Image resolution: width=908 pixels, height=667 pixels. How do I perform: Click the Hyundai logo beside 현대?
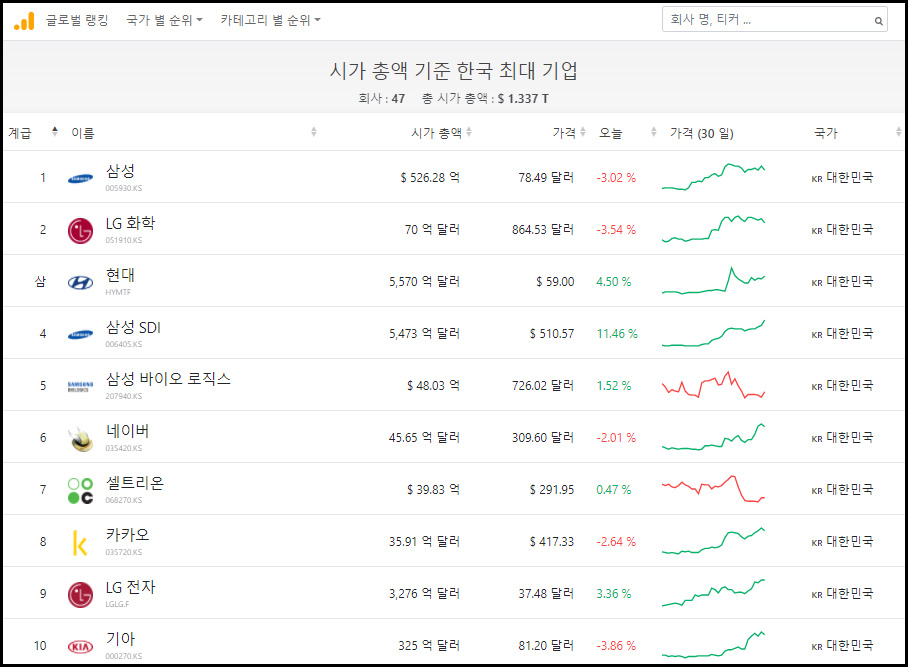tap(80, 283)
